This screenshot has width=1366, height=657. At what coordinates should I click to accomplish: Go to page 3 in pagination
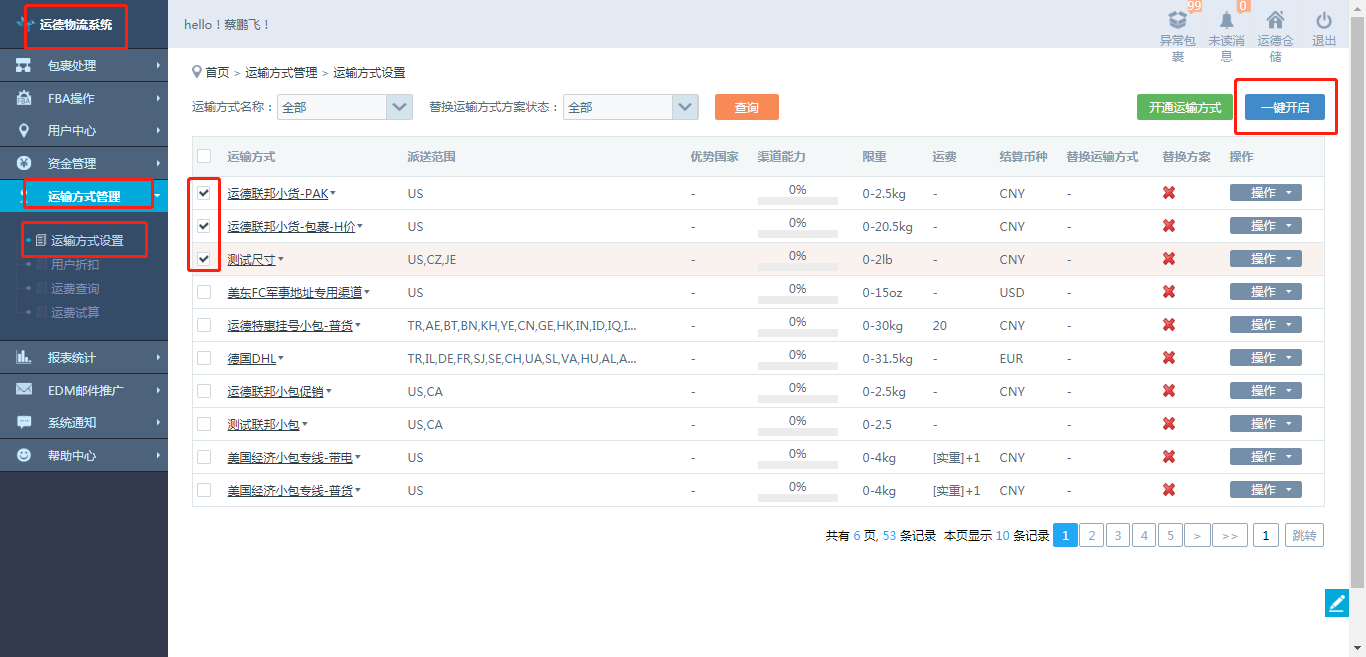pos(1118,536)
